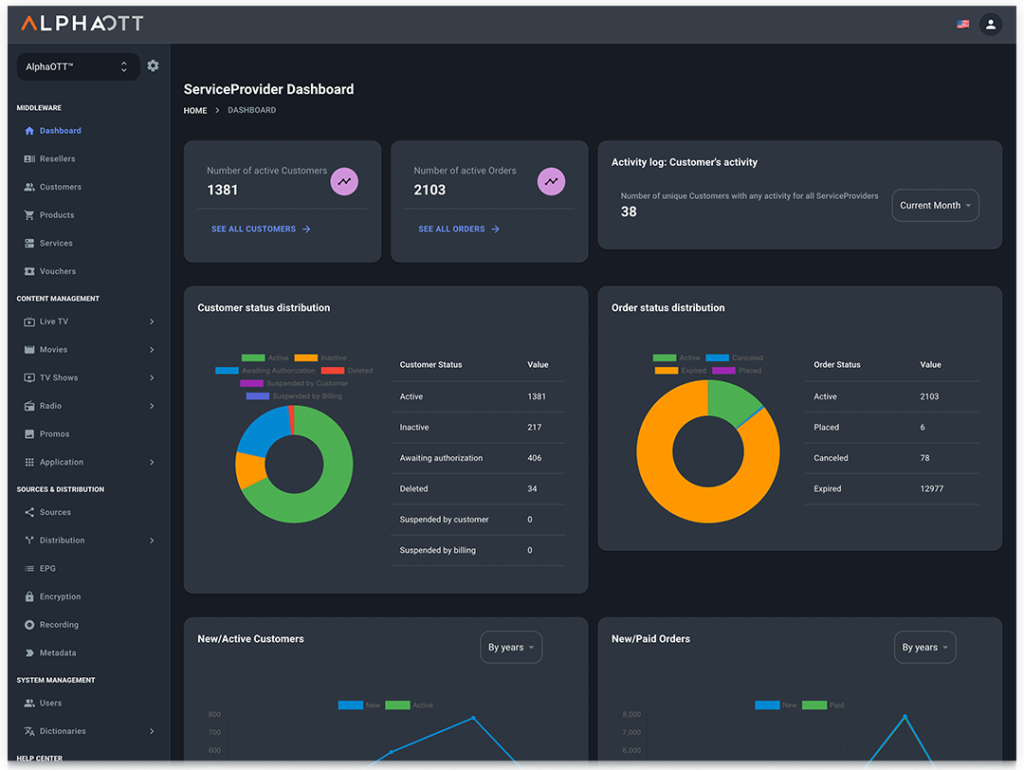Click the US flag language icon
This screenshot has height=770, width=1024.
pos(963,24)
